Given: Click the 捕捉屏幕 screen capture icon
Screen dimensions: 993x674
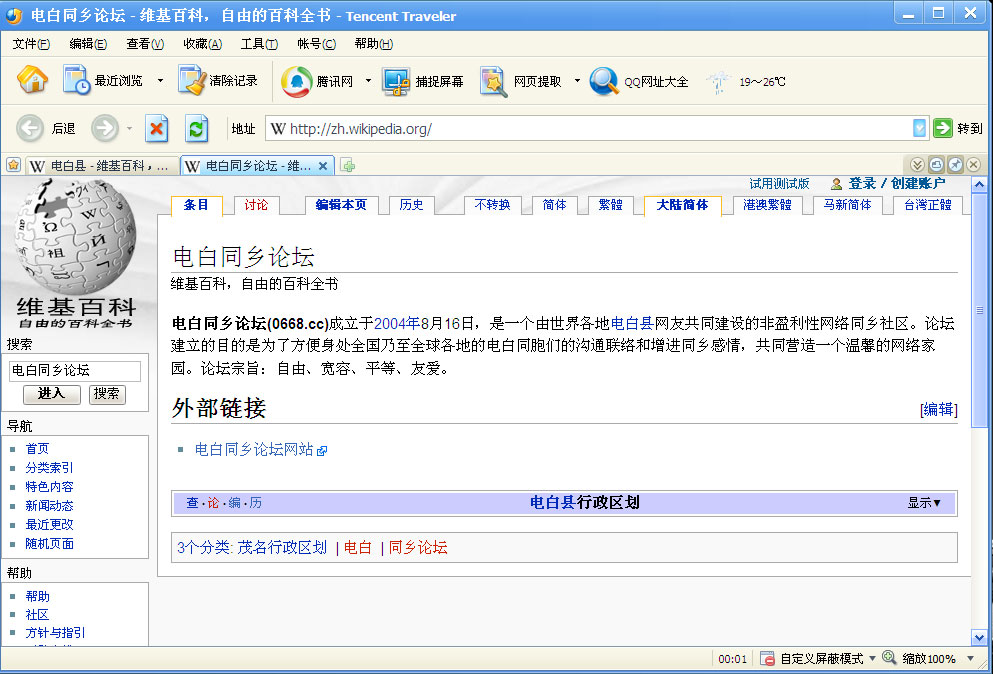Looking at the screenshot, I should coord(397,81).
